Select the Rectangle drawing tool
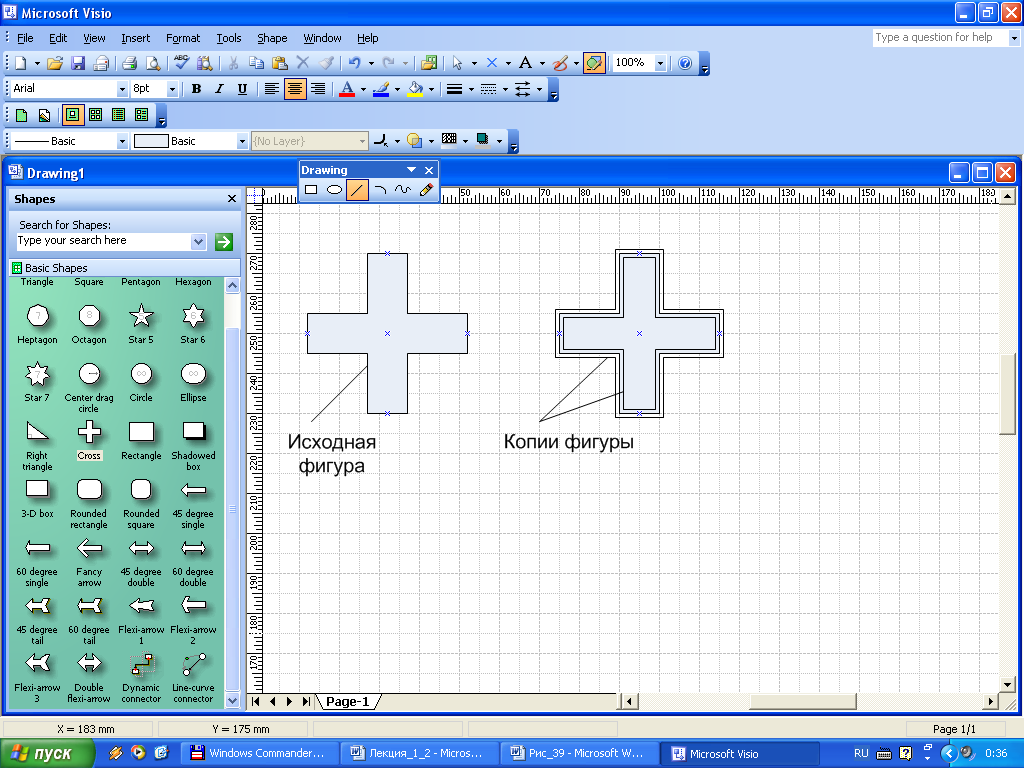The width and height of the screenshot is (1024, 768). tap(311, 189)
